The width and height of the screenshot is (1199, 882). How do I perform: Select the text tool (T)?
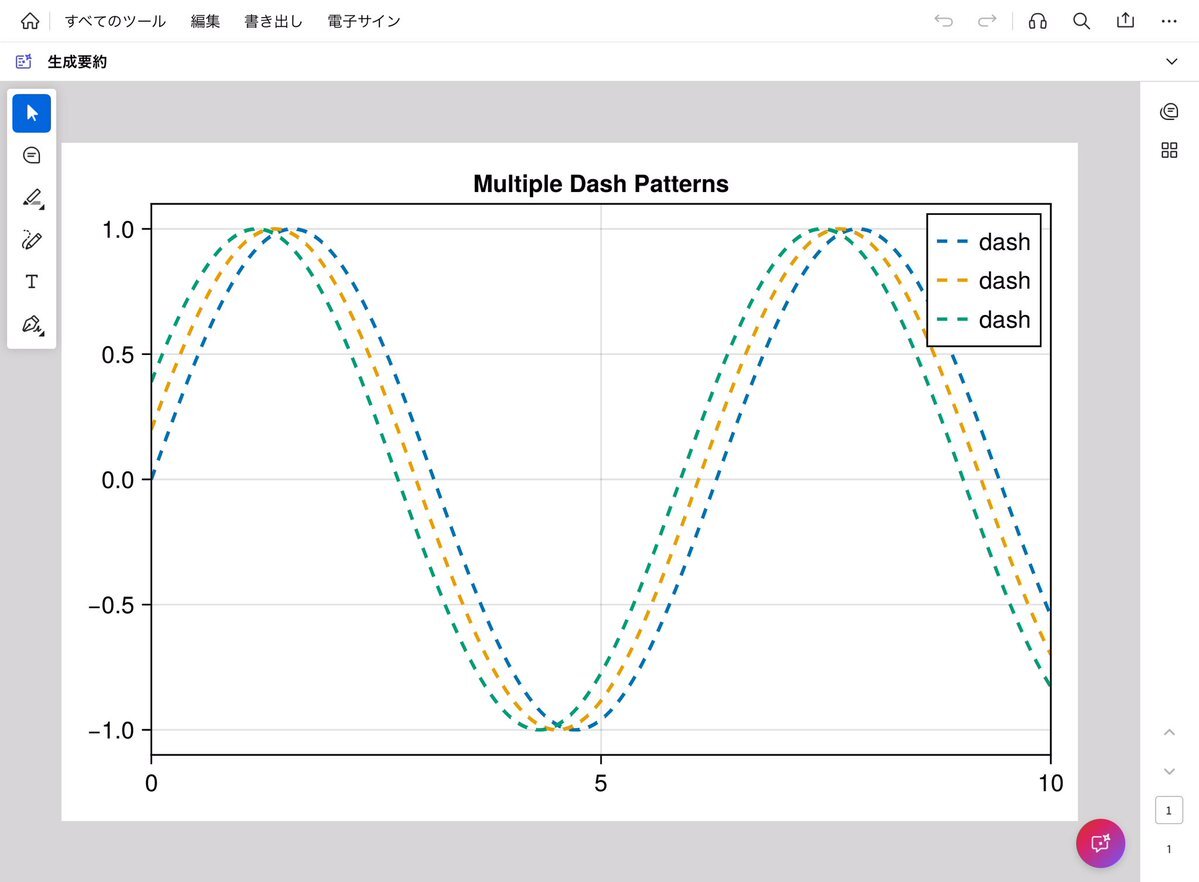point(32,282)
